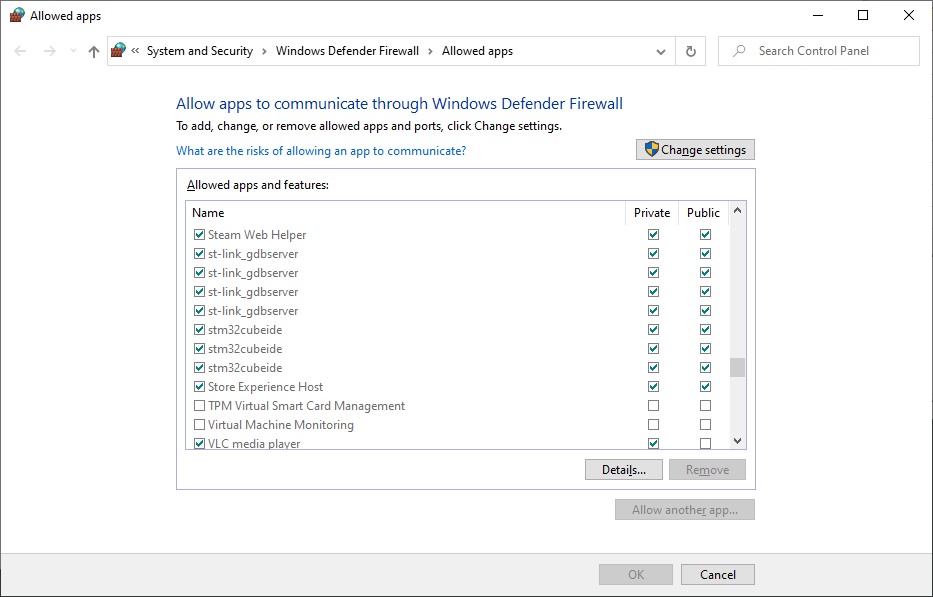The height and width of the screenshot is (597, 933).
Task: Go forward using the forward arrow
Action: (50, 51)
